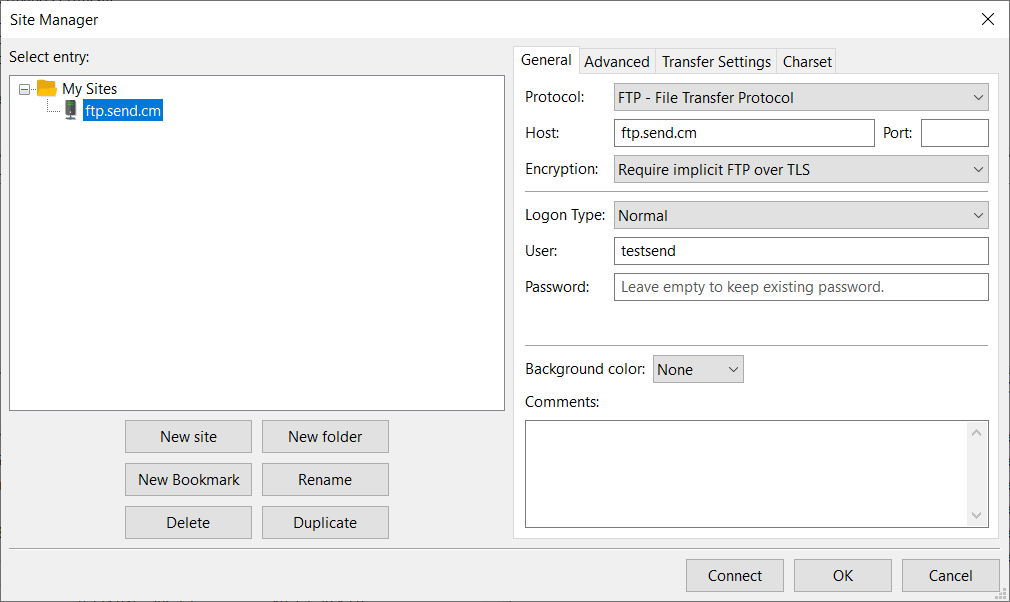The height and width of the screenshot is (602, 1010).
Task: Click the My Sites folder icon
Action: pyautogui.click(x=46, y=88)
